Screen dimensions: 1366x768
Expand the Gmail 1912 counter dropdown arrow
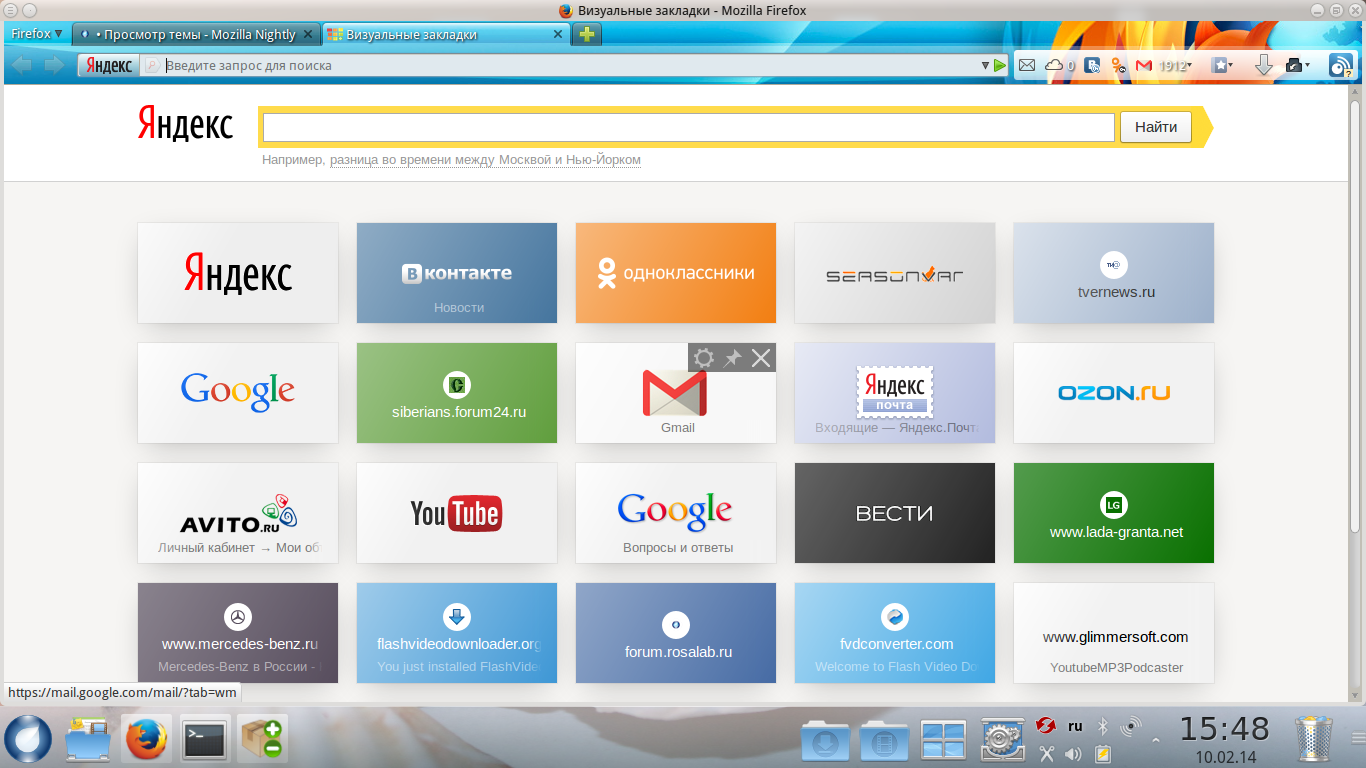(1190, 65)
